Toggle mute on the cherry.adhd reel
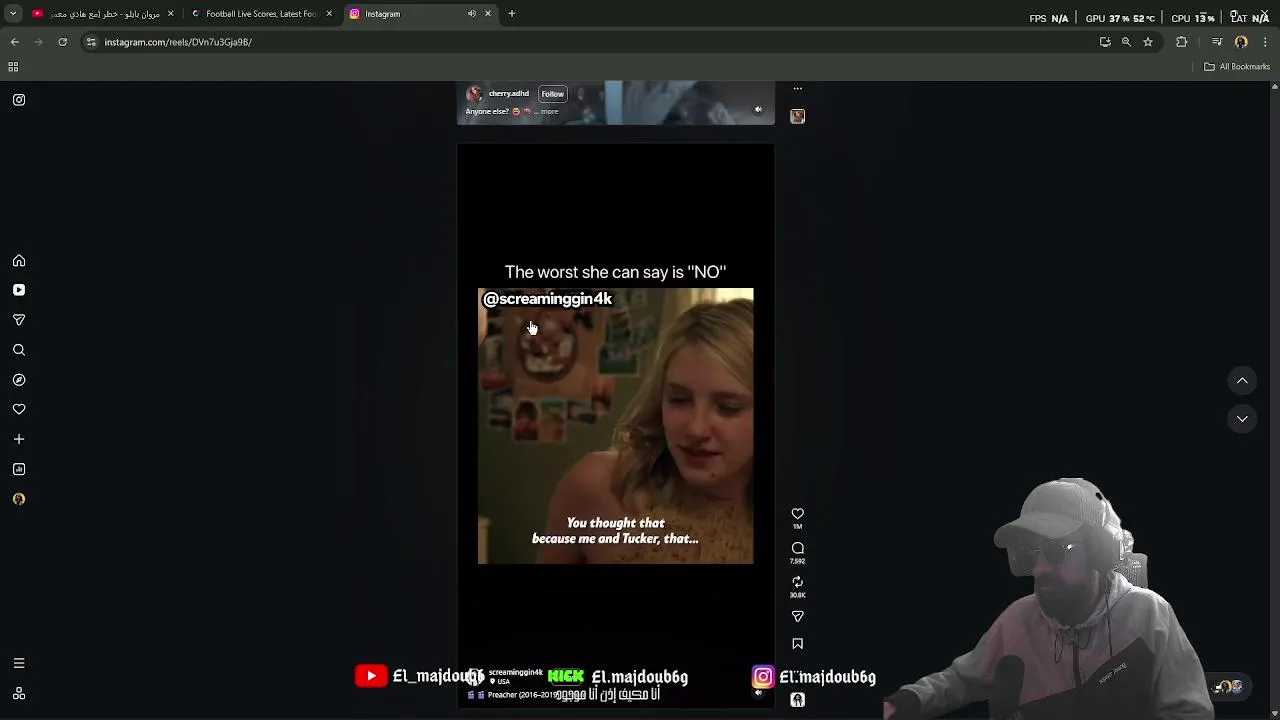Screen dimensions: 1280x720 [x=758, y=110]
